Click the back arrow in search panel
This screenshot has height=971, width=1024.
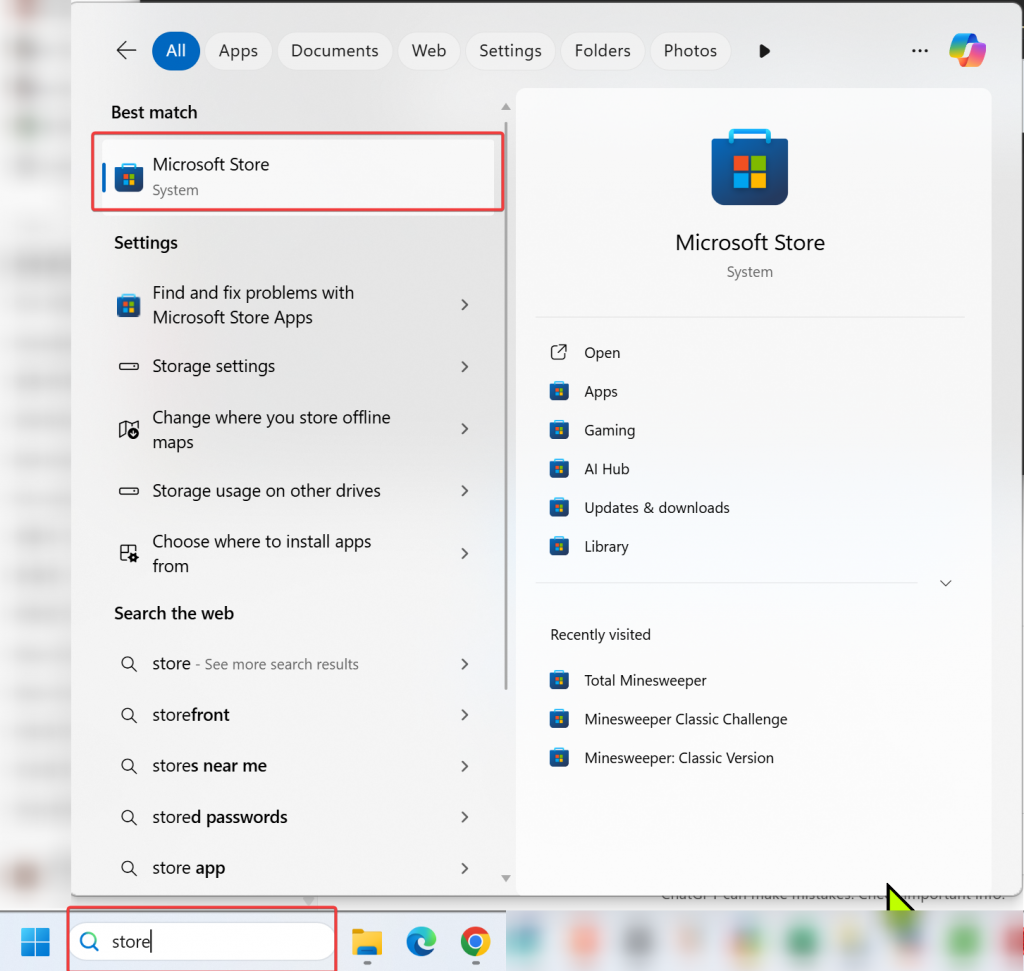[x=126, y=50]
